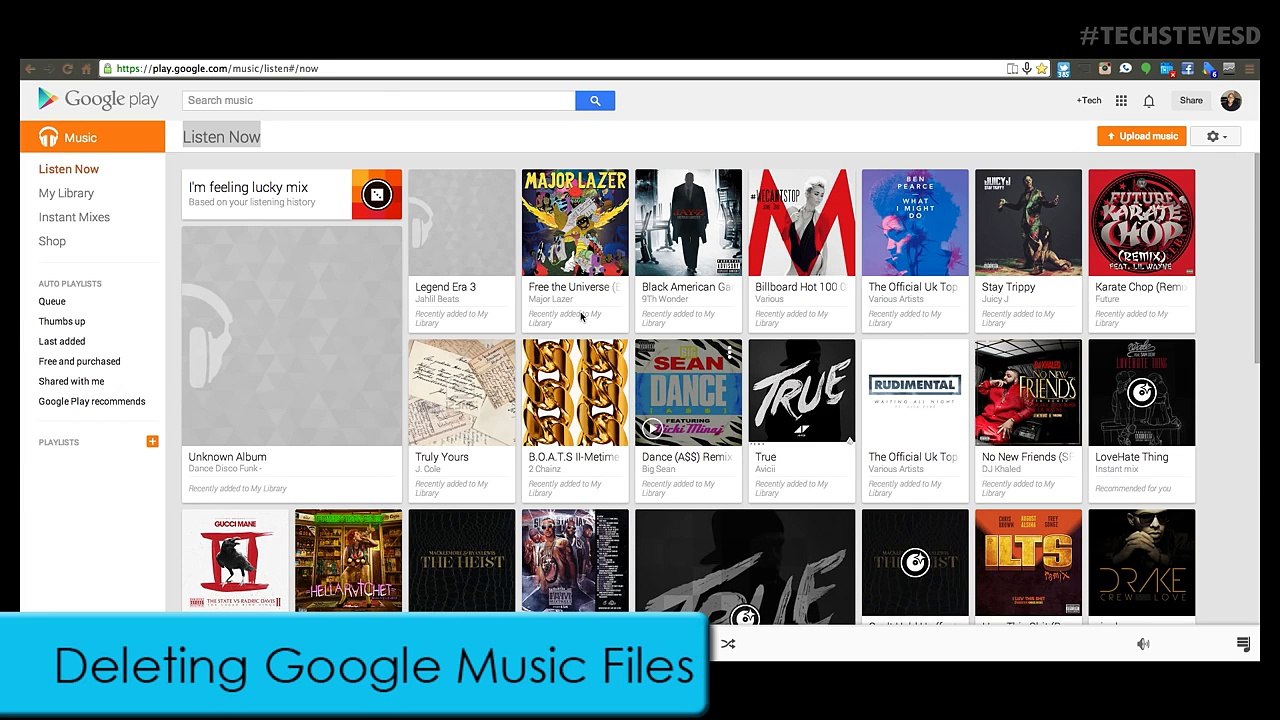The image size is (1280, 720).
Task: Open the Black American Gangster album cover
Action: [x=688, y=222]
